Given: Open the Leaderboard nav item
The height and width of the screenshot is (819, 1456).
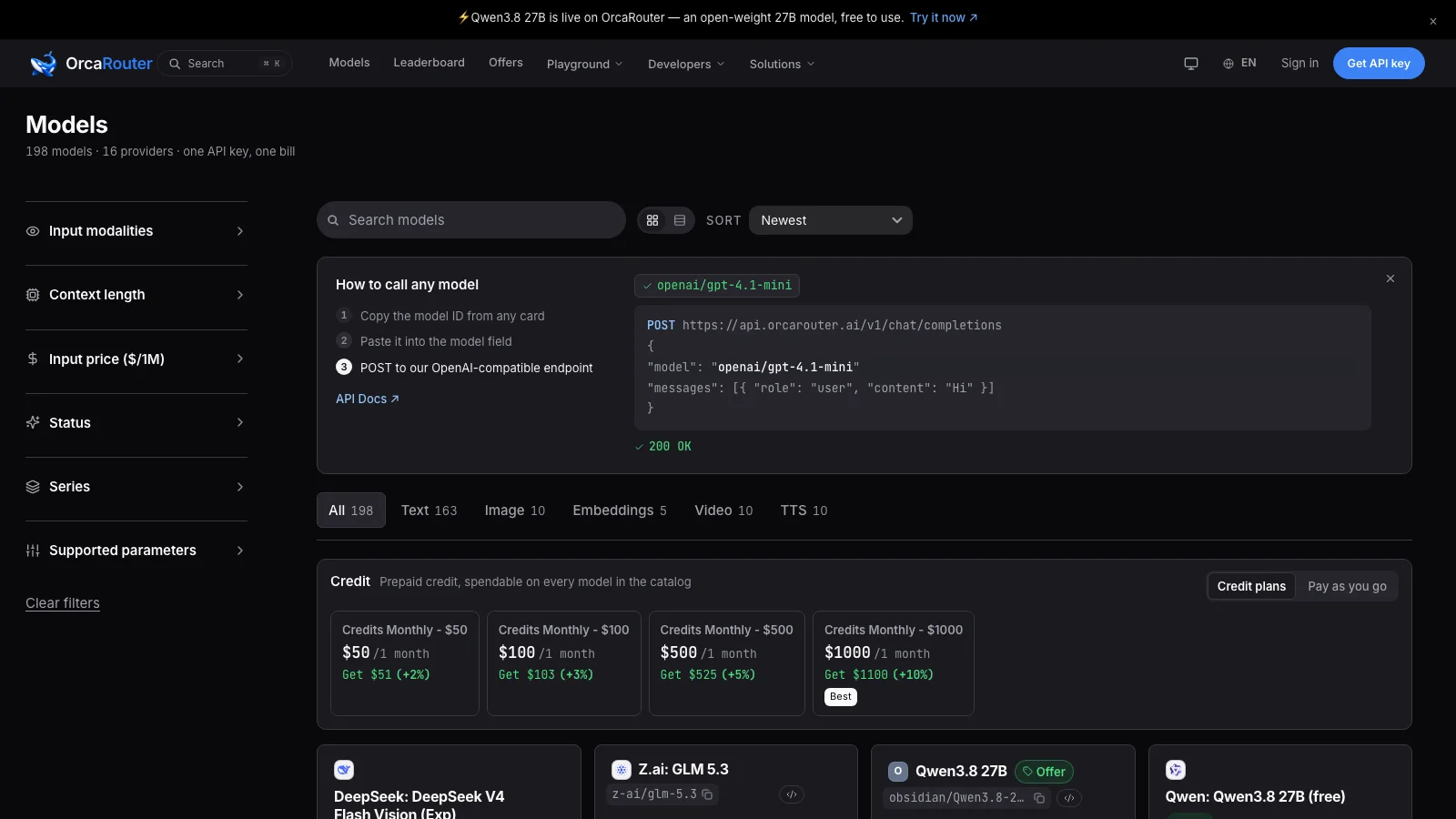Looking at the screenshot, I should 429,63.
